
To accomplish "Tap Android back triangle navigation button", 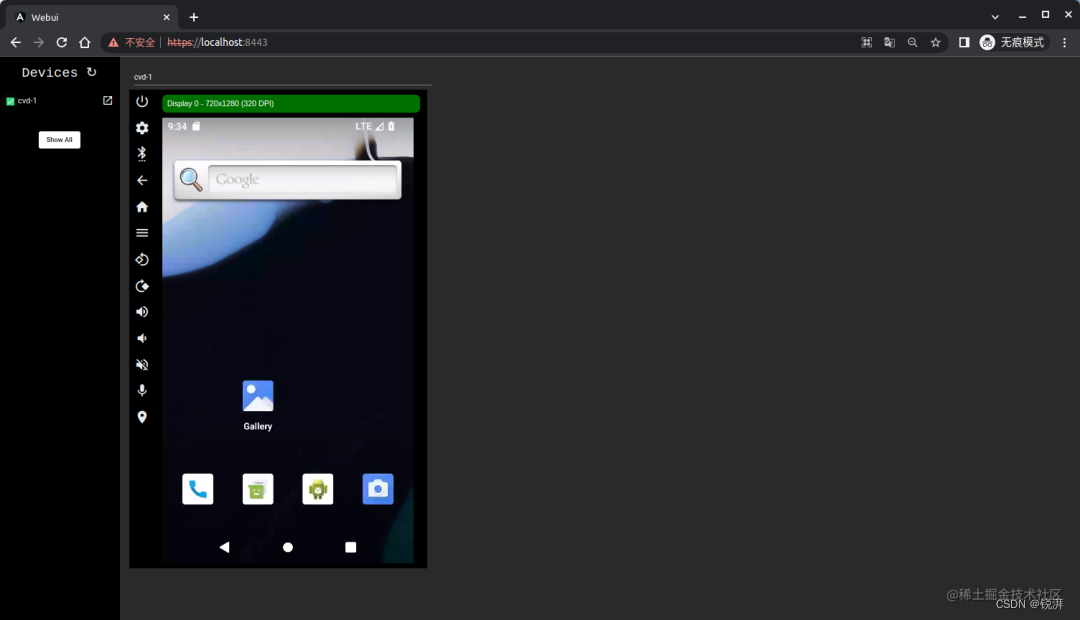I will [x=225, y=547].
